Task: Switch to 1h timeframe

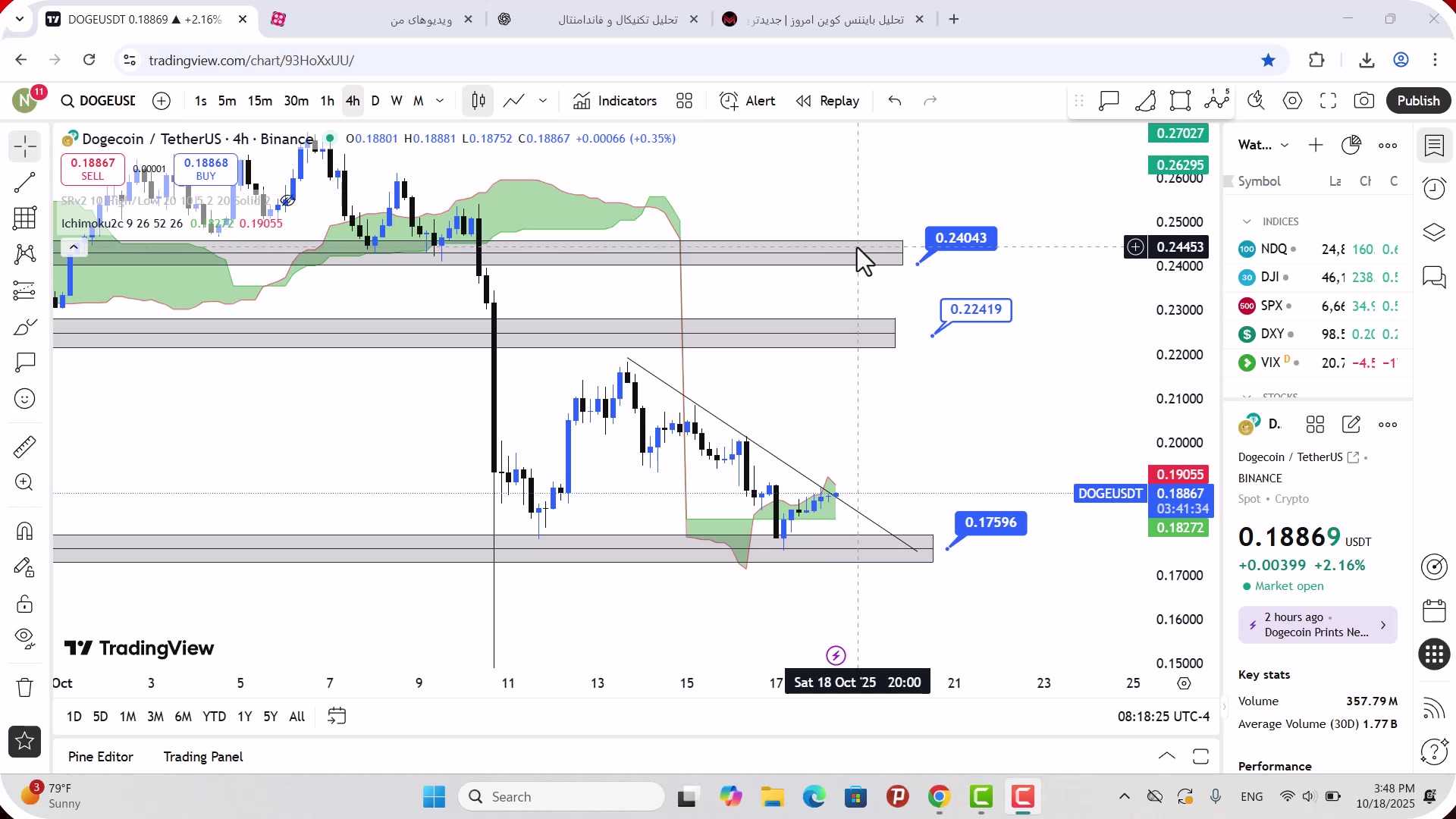Action: click(327, 101)
